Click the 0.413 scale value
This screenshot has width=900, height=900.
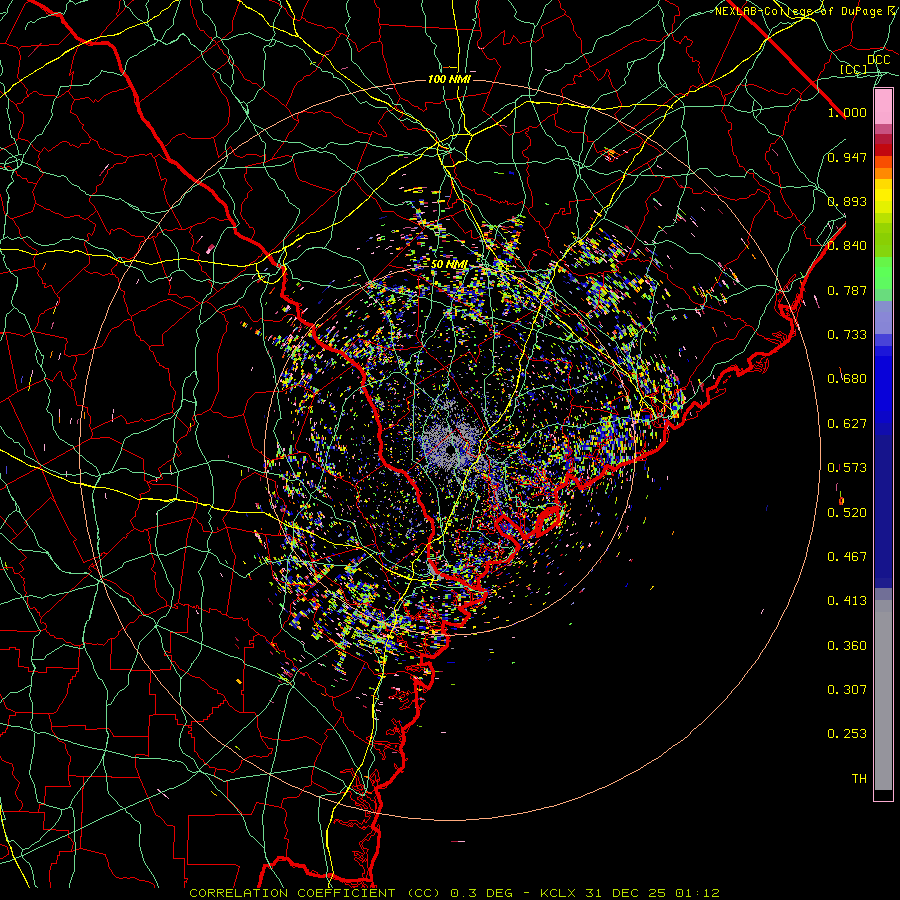[847, 600]
